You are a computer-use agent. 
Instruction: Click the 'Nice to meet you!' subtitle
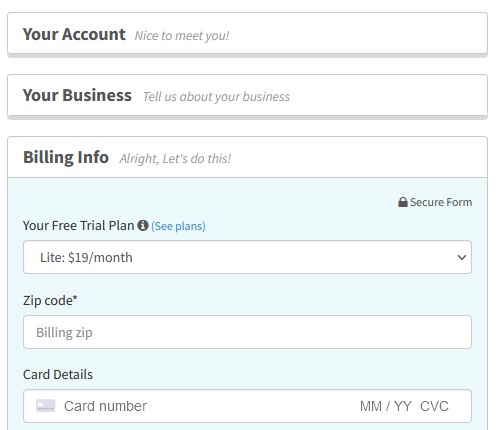pos(182,36)
